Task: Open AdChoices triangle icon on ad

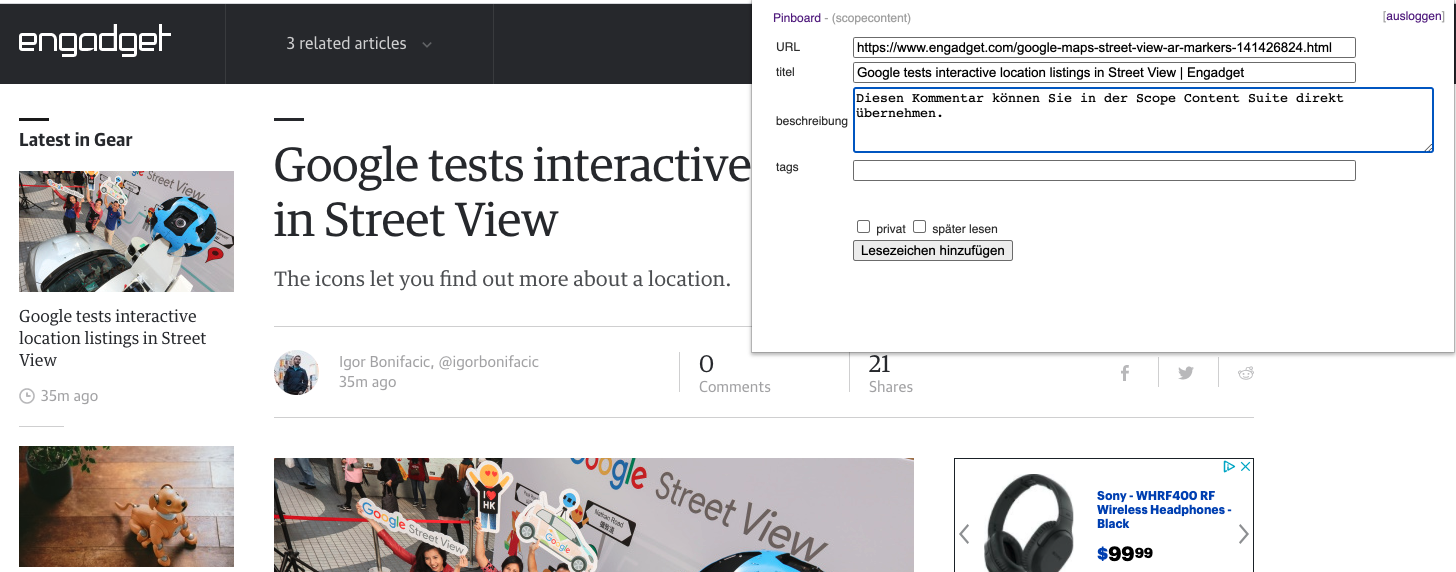Action: tap(1230, 467)
